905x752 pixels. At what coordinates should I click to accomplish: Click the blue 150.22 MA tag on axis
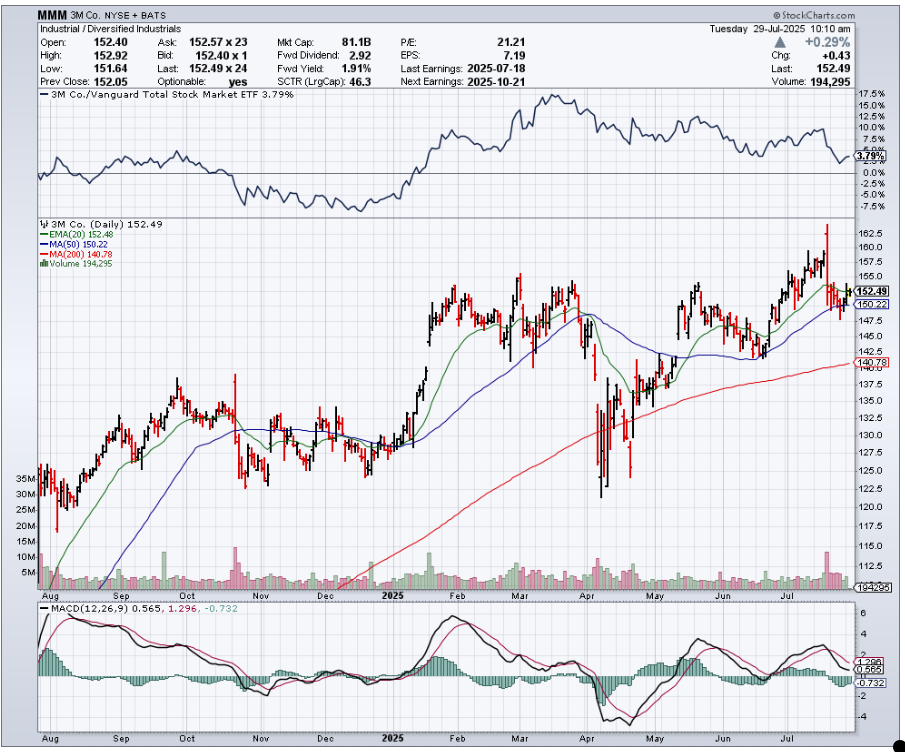pyautogui.click(x=872, y=304)
